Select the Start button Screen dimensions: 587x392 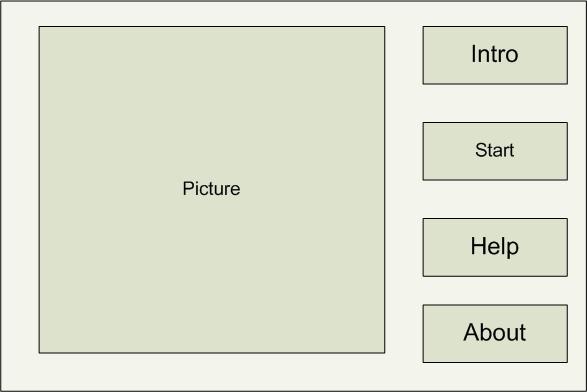point(495,151)
